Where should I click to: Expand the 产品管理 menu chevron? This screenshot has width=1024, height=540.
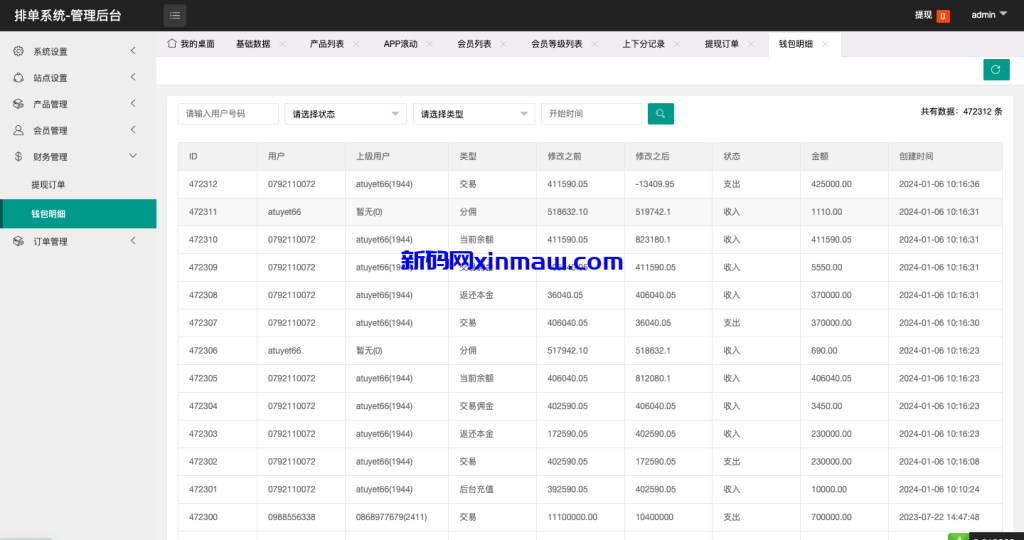pyautogui.click(x=133, y=103)
